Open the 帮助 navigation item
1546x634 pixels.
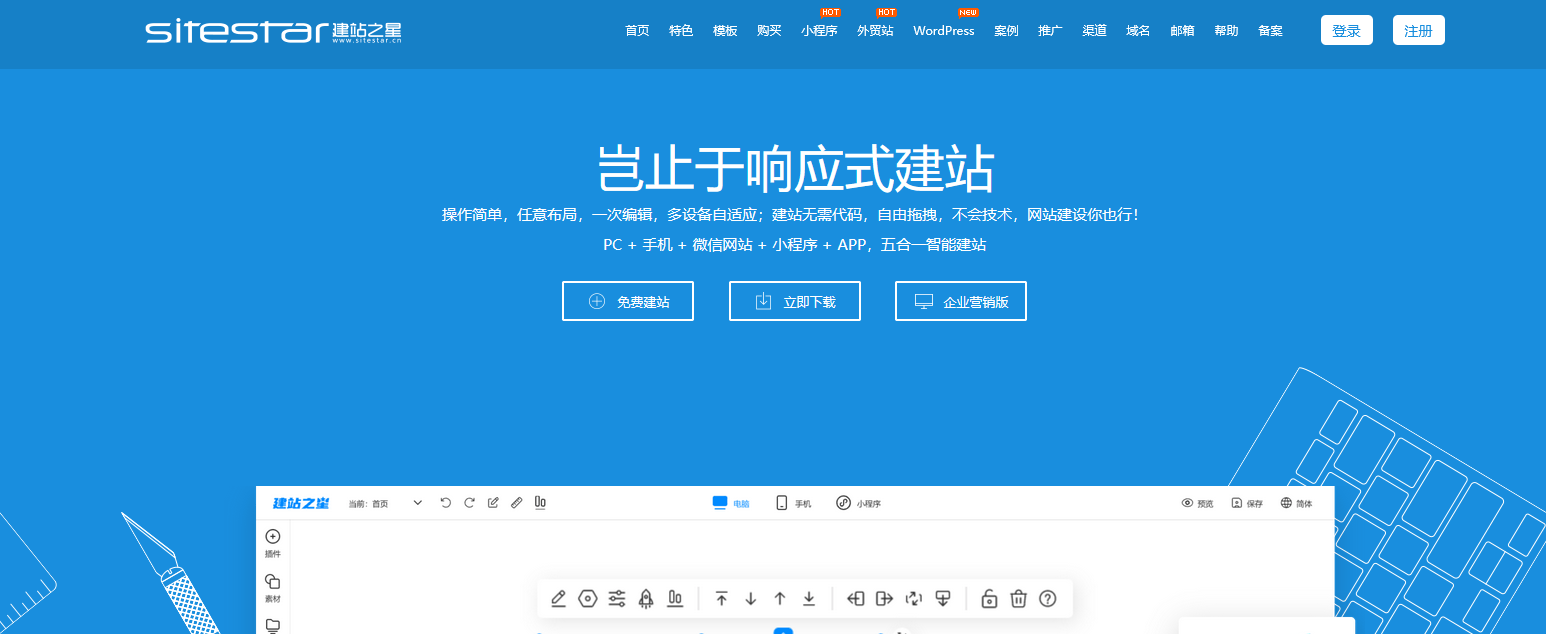point(1226,31)
